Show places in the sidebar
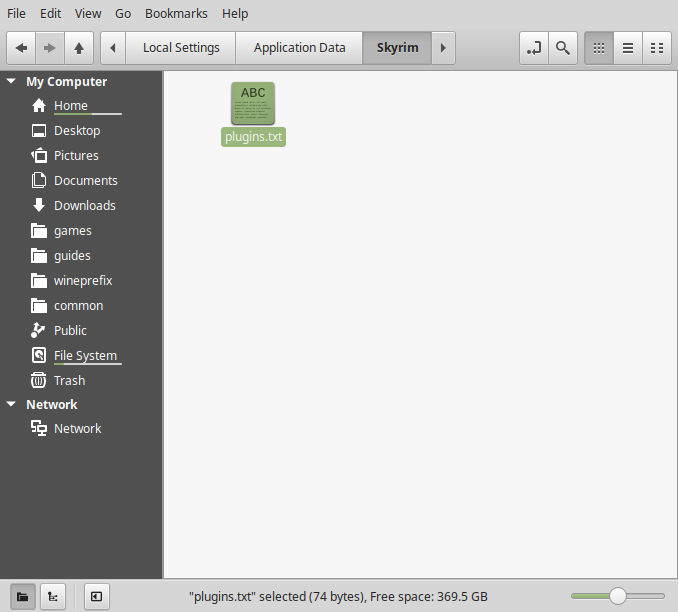 22,597
